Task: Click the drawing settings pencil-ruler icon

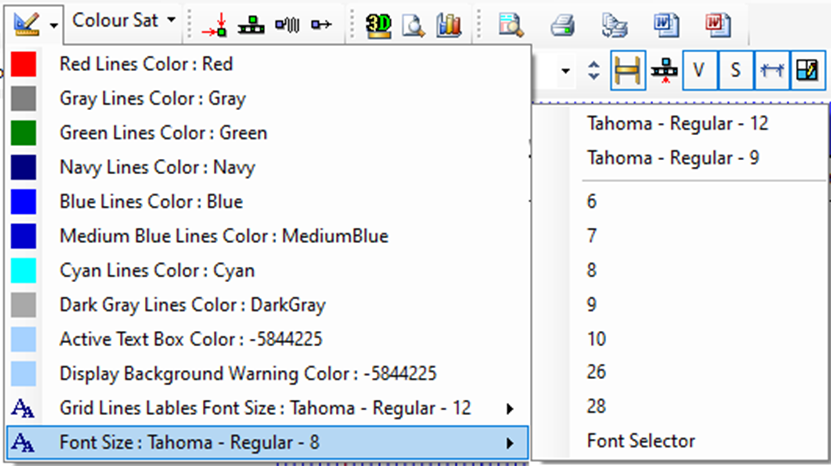Action: pyautogui.click(x=26, y=24)
